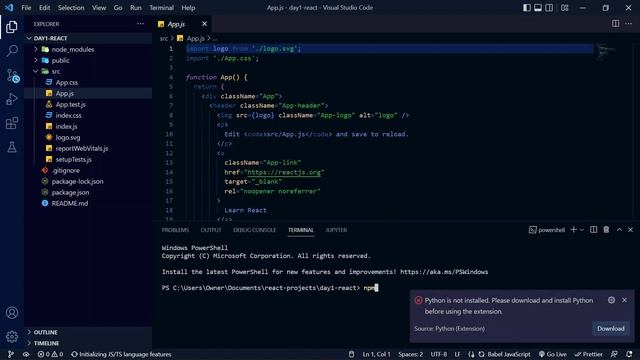
Task: Click the sync icon beside Babel JavaScript
Action: pos(482,354)
